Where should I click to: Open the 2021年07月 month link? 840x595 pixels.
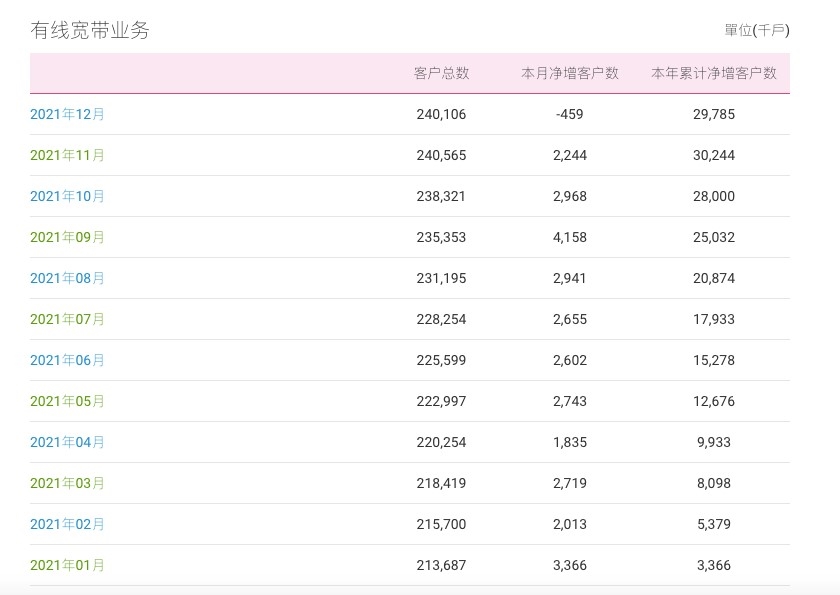coord(67,319)
